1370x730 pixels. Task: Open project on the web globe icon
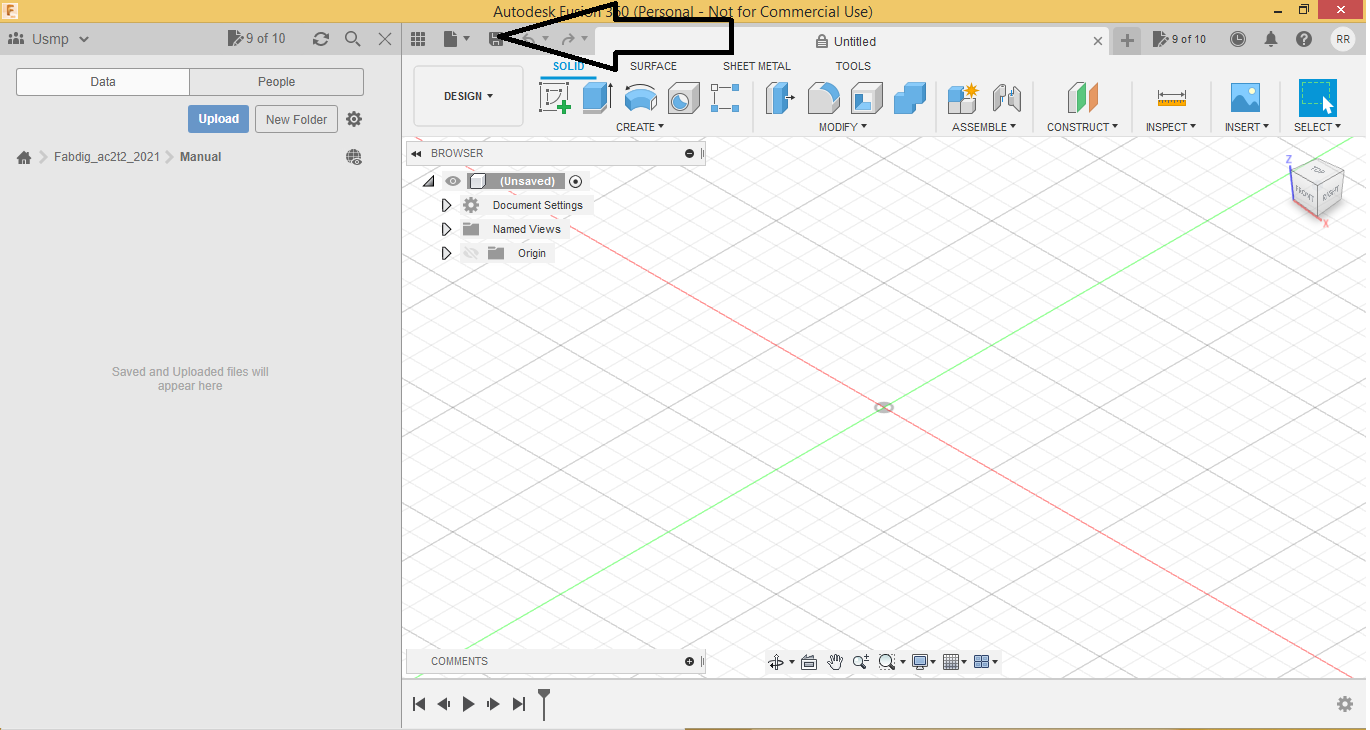[354, 157]
